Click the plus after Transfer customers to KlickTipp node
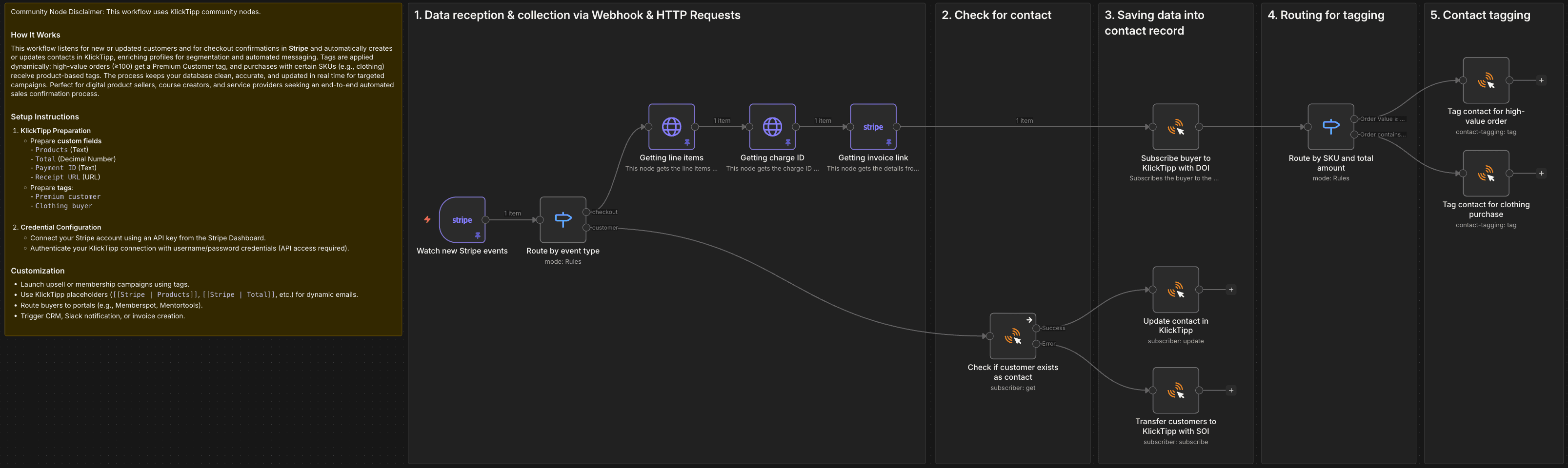The image size is (1568, 468). pyautogui.click(x=1231, y=390)
